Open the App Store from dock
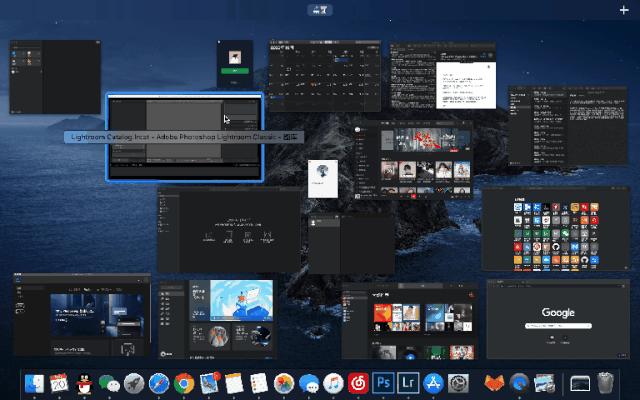Image resolution: width=640 pixels, height=400 pixels. [433, 383]
